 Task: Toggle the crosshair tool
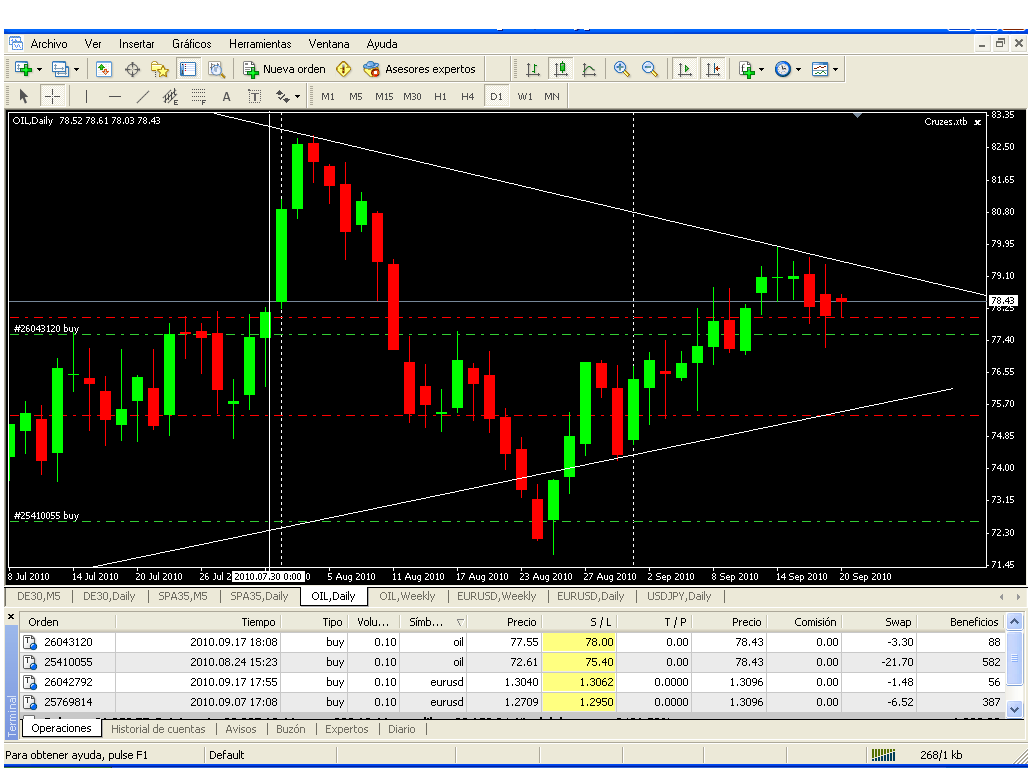52,97
